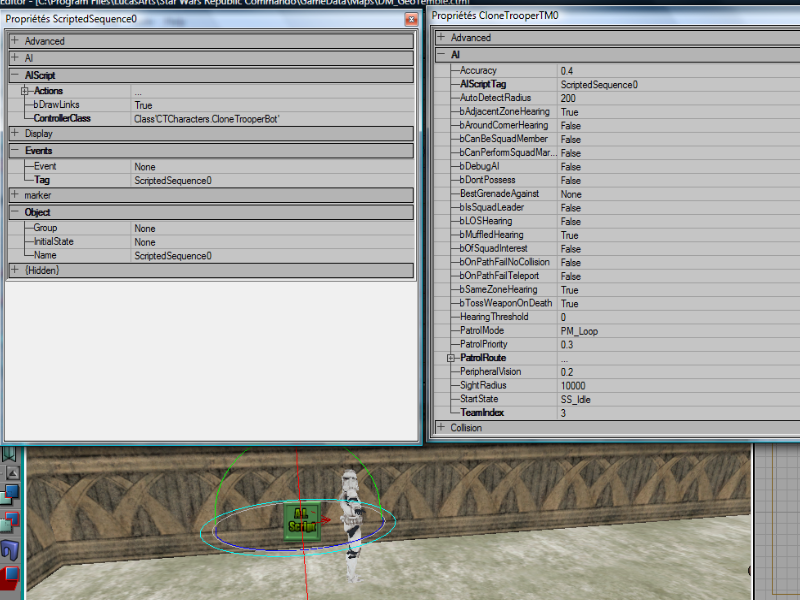
Task: Expand Advanced category in CloneTrooperTM0 properties
Action: [x=441, y=37]
